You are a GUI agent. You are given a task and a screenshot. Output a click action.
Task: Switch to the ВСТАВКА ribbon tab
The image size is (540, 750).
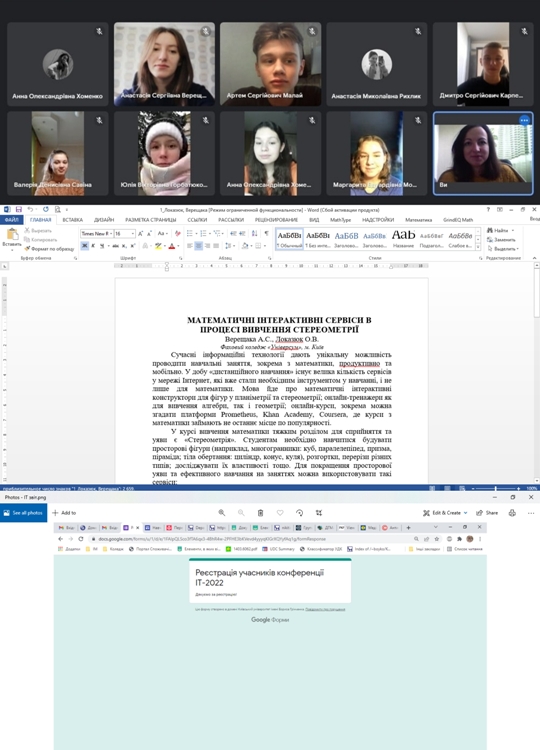(x=73, y=220)
